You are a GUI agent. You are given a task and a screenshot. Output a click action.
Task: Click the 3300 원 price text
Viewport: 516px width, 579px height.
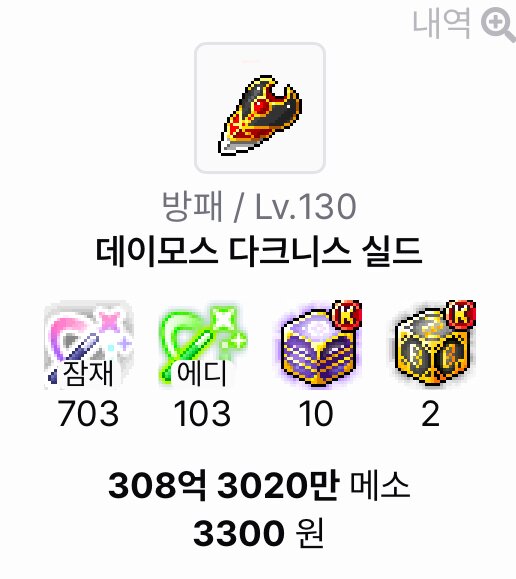click(x=259, y=533)
